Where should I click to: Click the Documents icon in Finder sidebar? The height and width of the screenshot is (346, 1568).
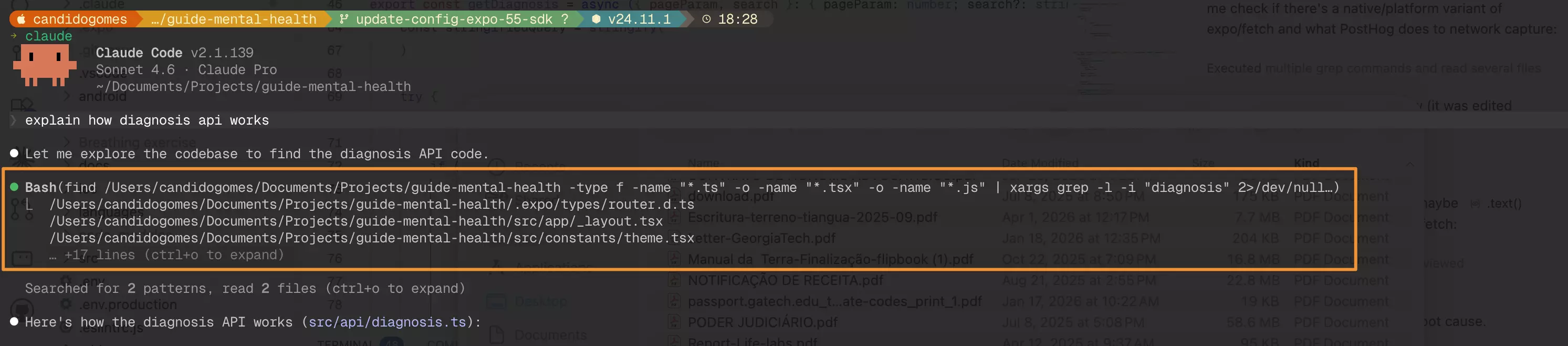click(497, 335)
